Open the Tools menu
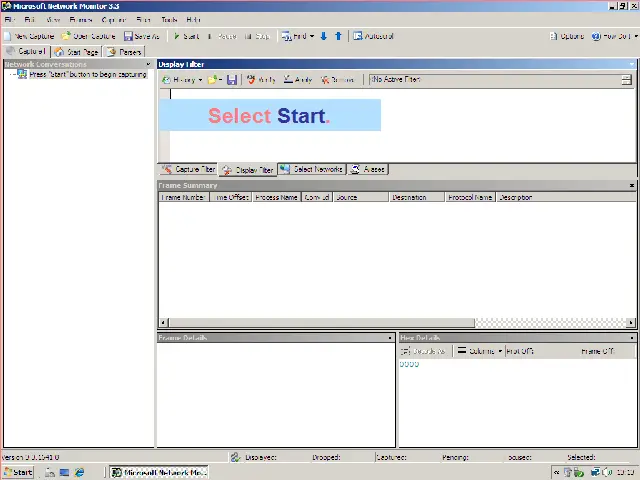This screenshot has height=480, width=640. (x=169, y=20)
